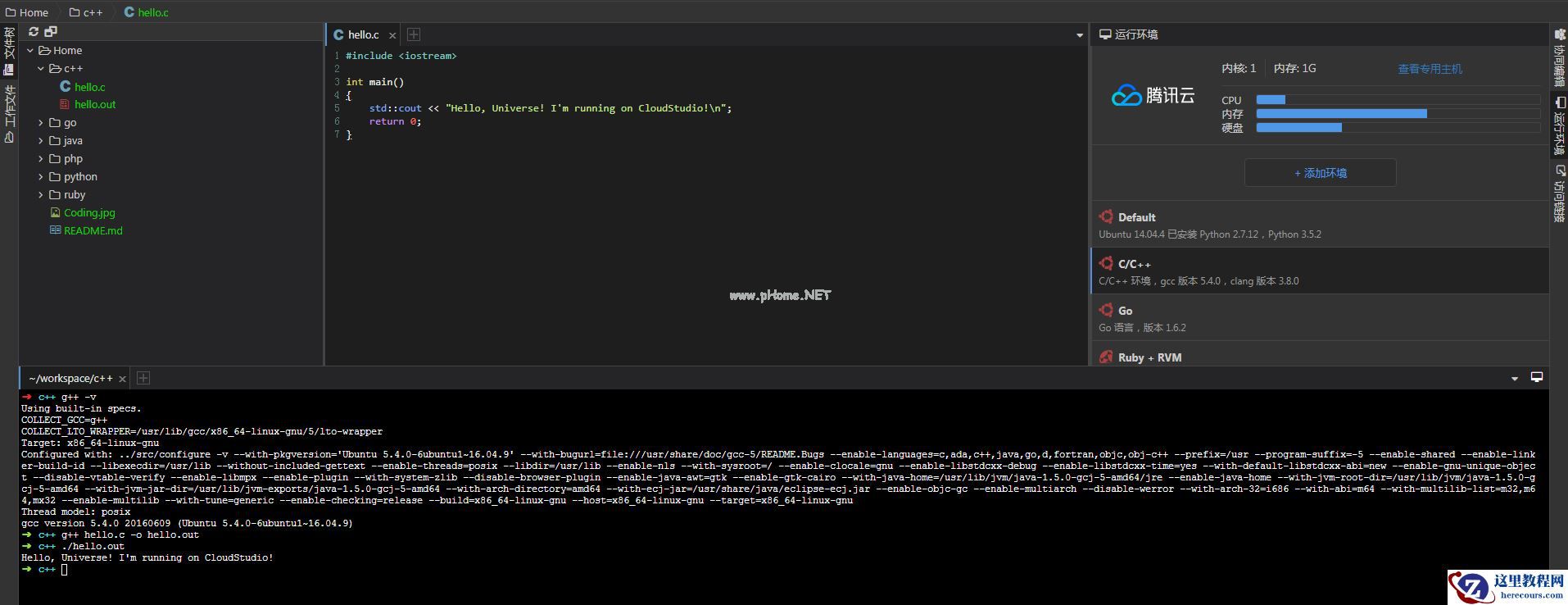Open the editor tabs dropdown arrow
The width and height of the screenshot is (1568, 605).
point(1079,35)
